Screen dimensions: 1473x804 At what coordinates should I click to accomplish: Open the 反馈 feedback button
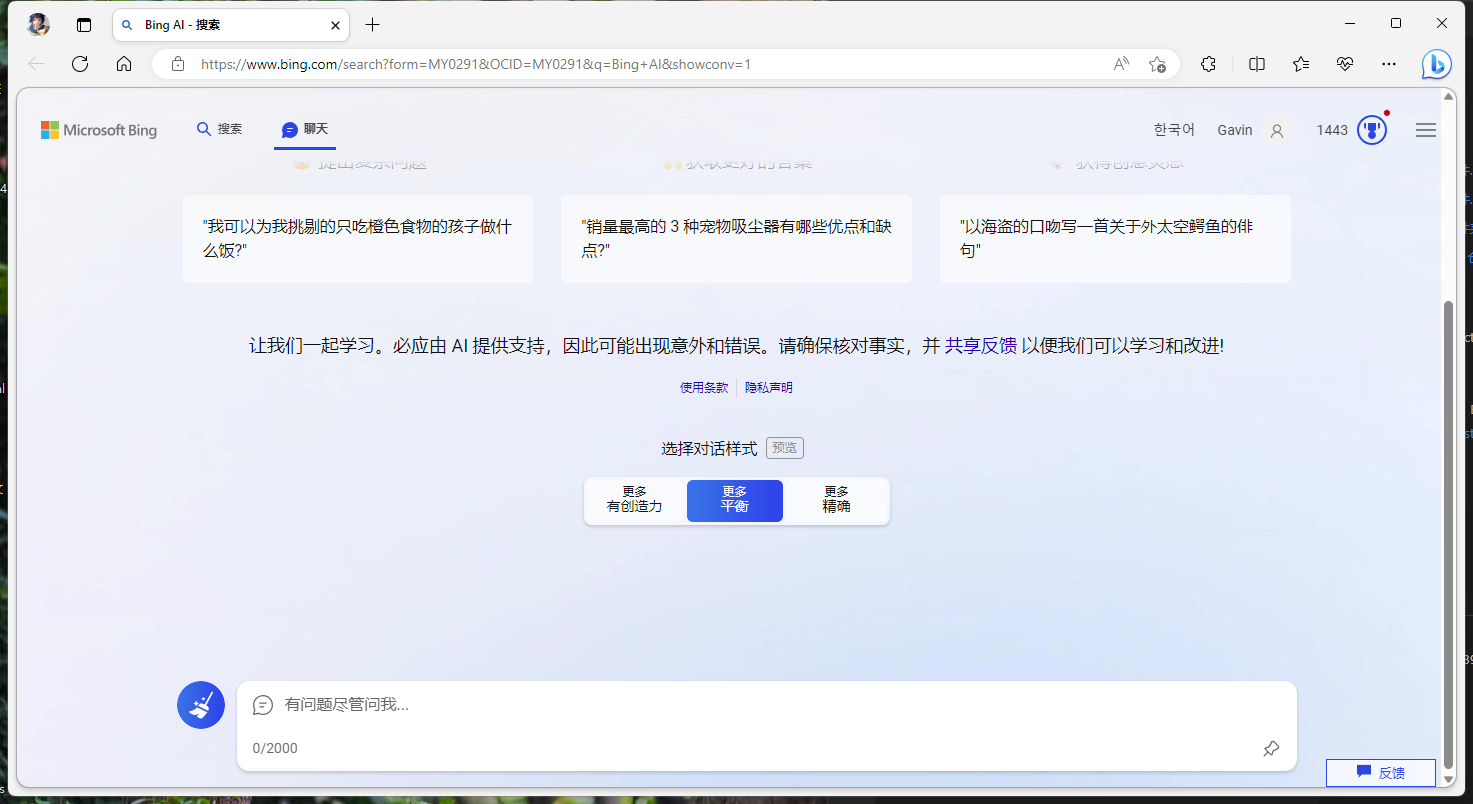click(x=1380, y=772)
